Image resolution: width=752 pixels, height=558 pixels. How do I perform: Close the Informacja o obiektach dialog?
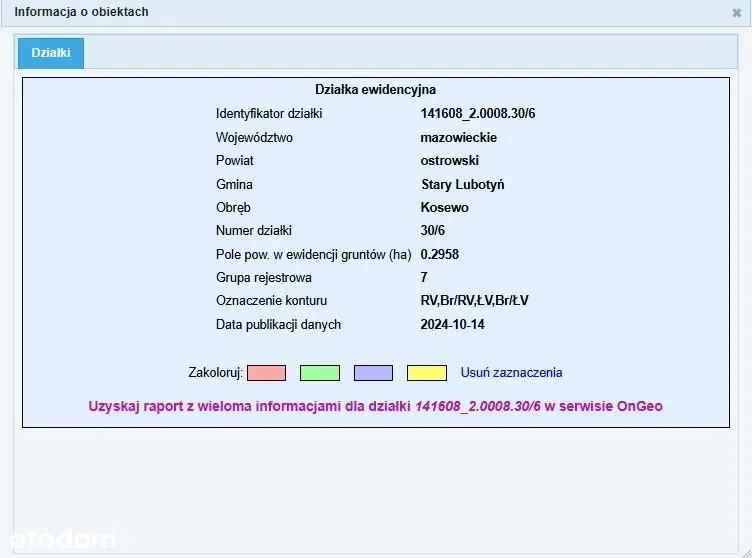pyautogui.click(x=737, y=13)
